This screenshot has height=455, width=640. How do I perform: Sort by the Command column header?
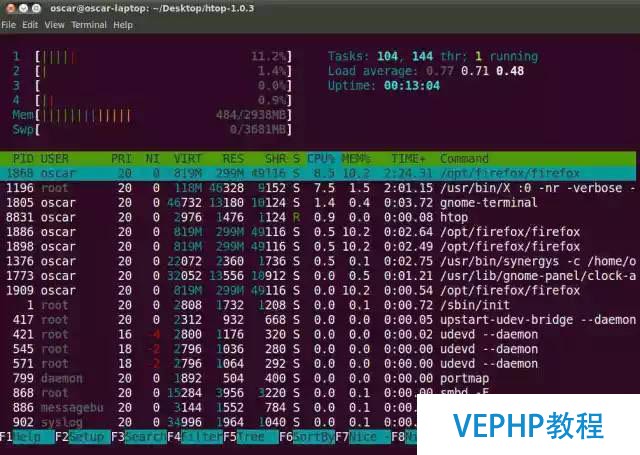[464, 158]
